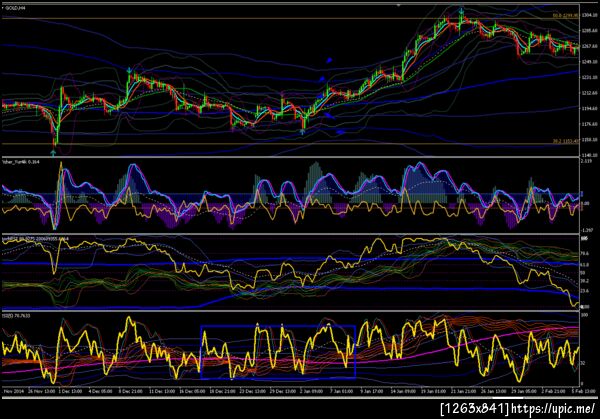The height and width of the screenshot is (419, 600).
Task: Click time axis label 9 Jan 17:00
Action: pos(372,391)
